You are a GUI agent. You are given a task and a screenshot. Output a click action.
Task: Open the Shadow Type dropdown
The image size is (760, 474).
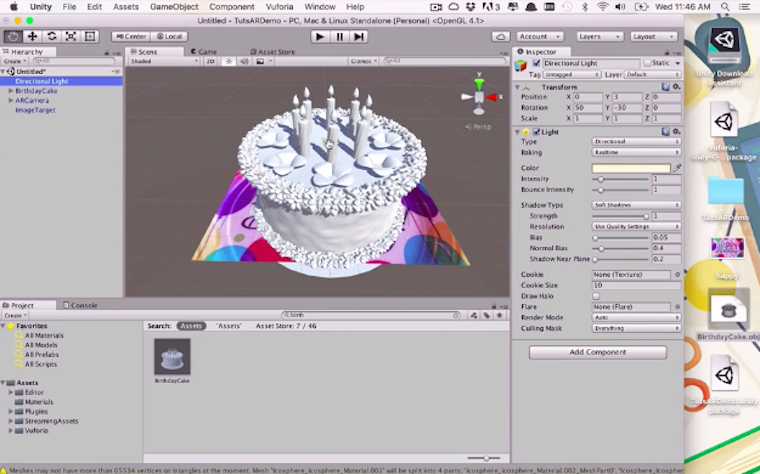(x=636, y=205)
